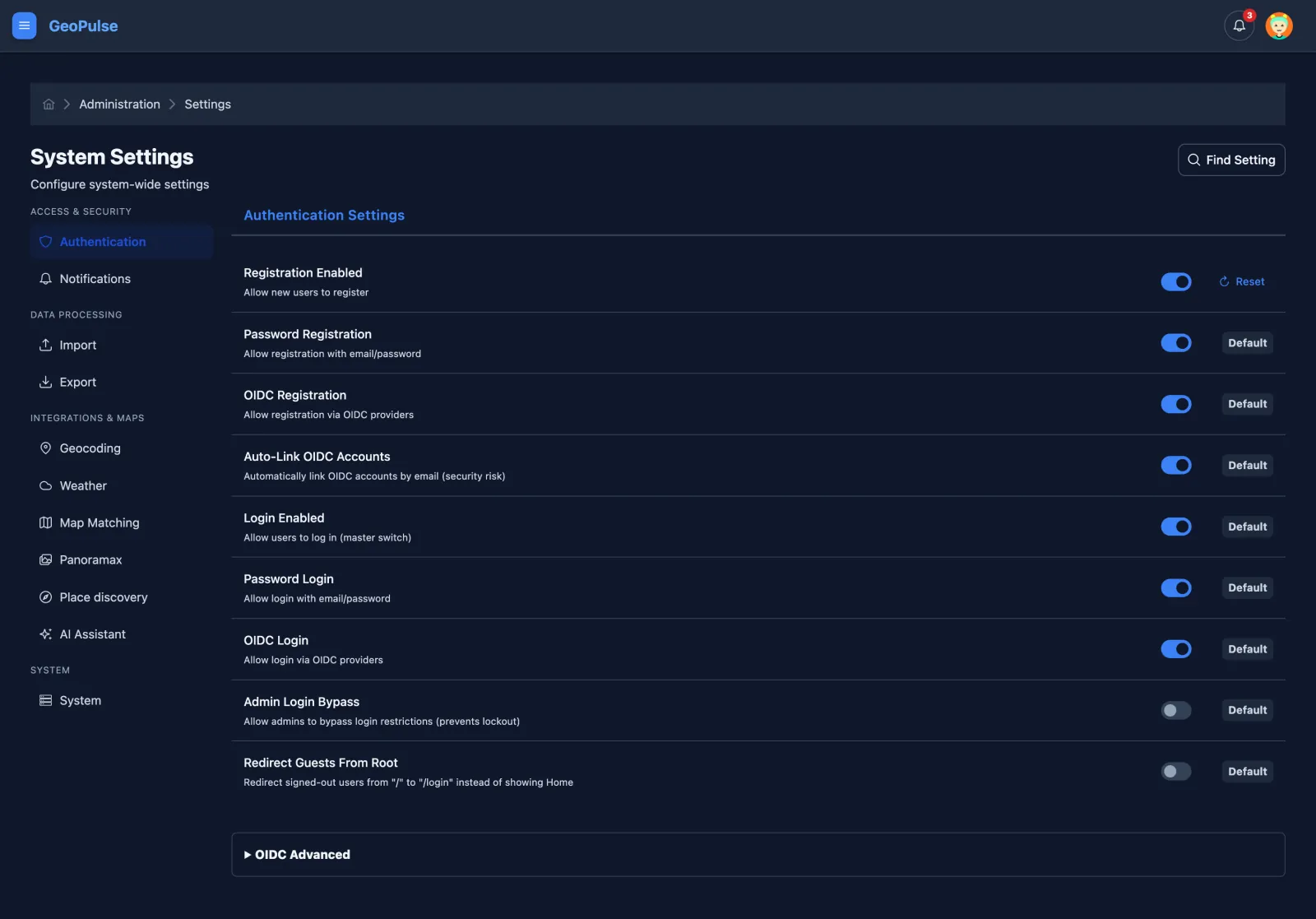Click the Map Matching map icon
This screenshot has height=919, width=1316.
click(46, 523)
